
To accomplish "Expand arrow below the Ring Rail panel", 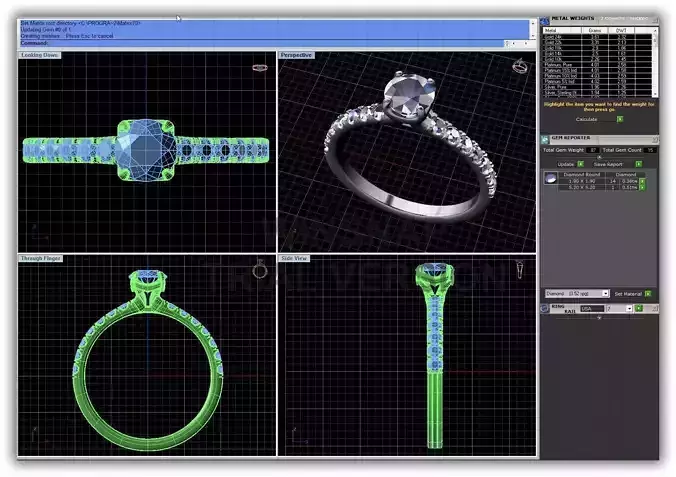I will (599, 317).
